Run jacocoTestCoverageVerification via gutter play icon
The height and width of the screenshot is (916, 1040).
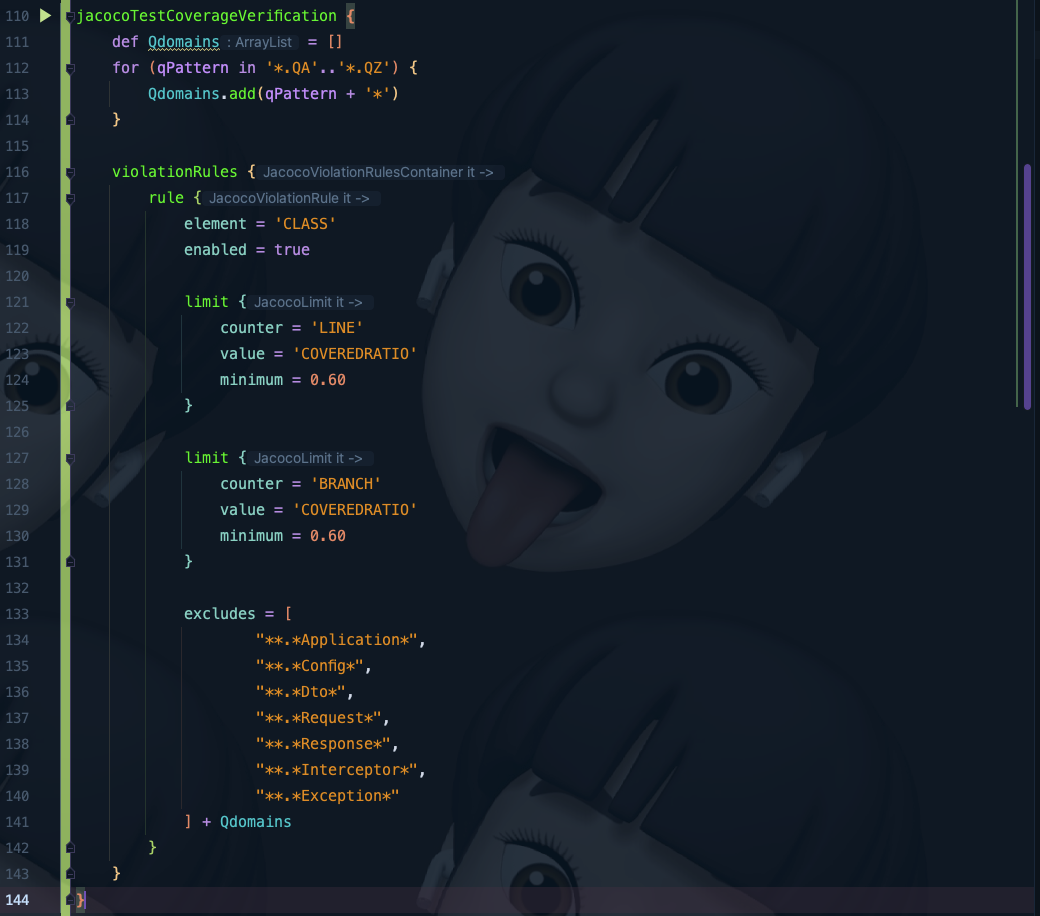click(45, 15)
